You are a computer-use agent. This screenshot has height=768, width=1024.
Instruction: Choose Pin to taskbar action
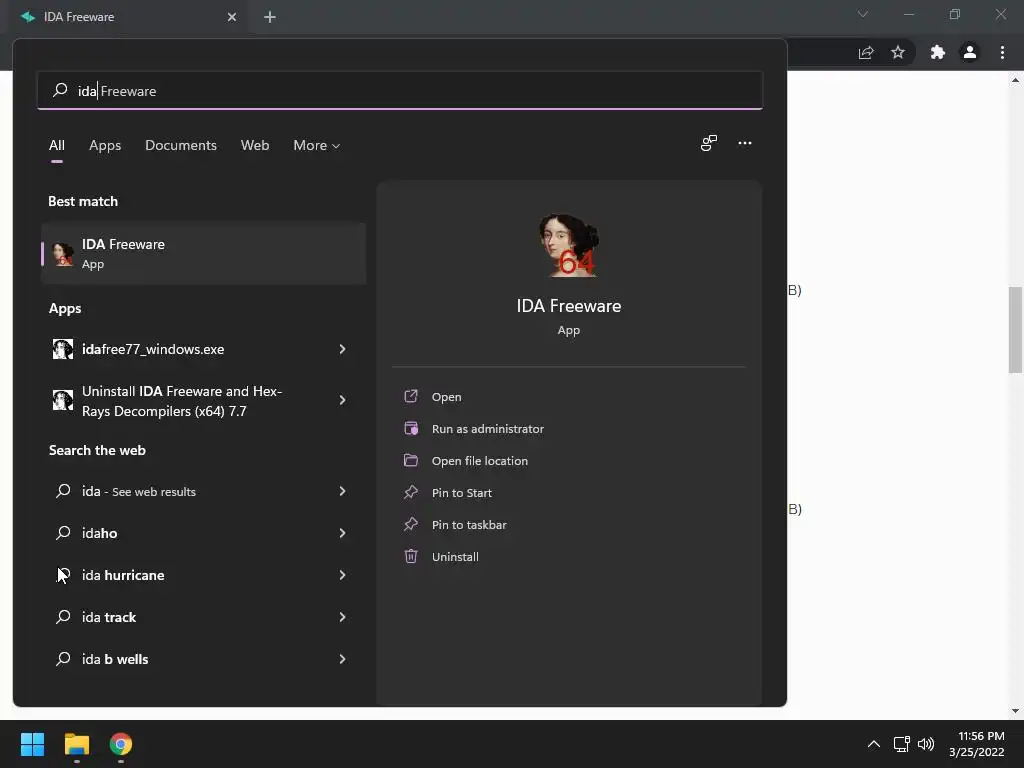point(469,525)
